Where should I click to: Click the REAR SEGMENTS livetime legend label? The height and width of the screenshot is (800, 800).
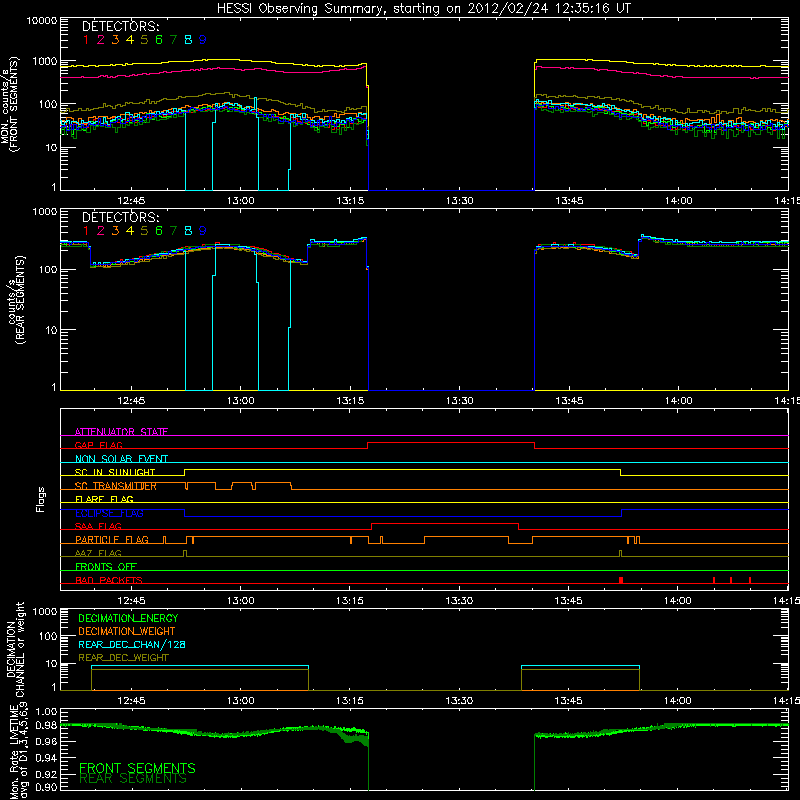pyautogui.click(x=133, y=779)
